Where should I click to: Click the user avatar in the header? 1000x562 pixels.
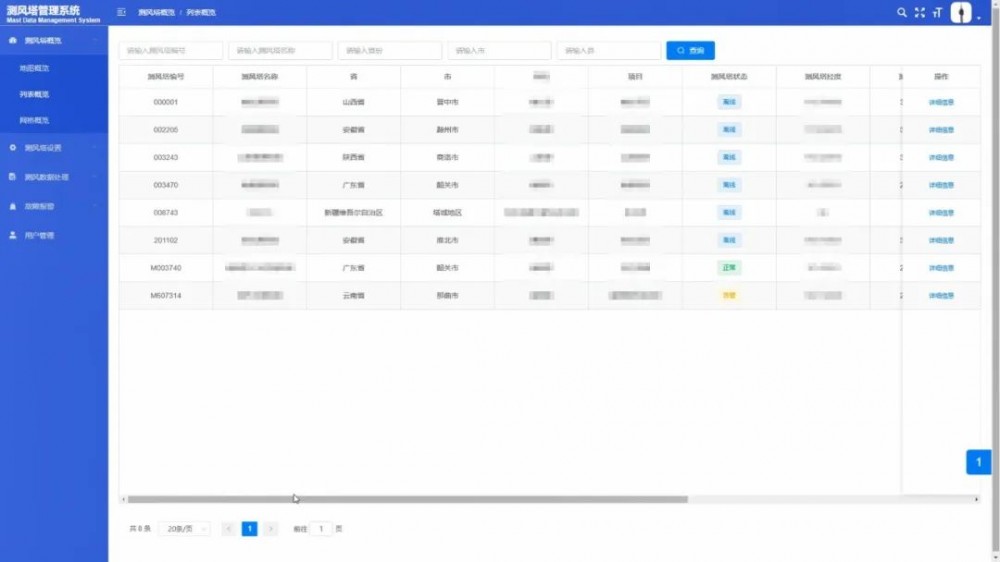(960, 12)
